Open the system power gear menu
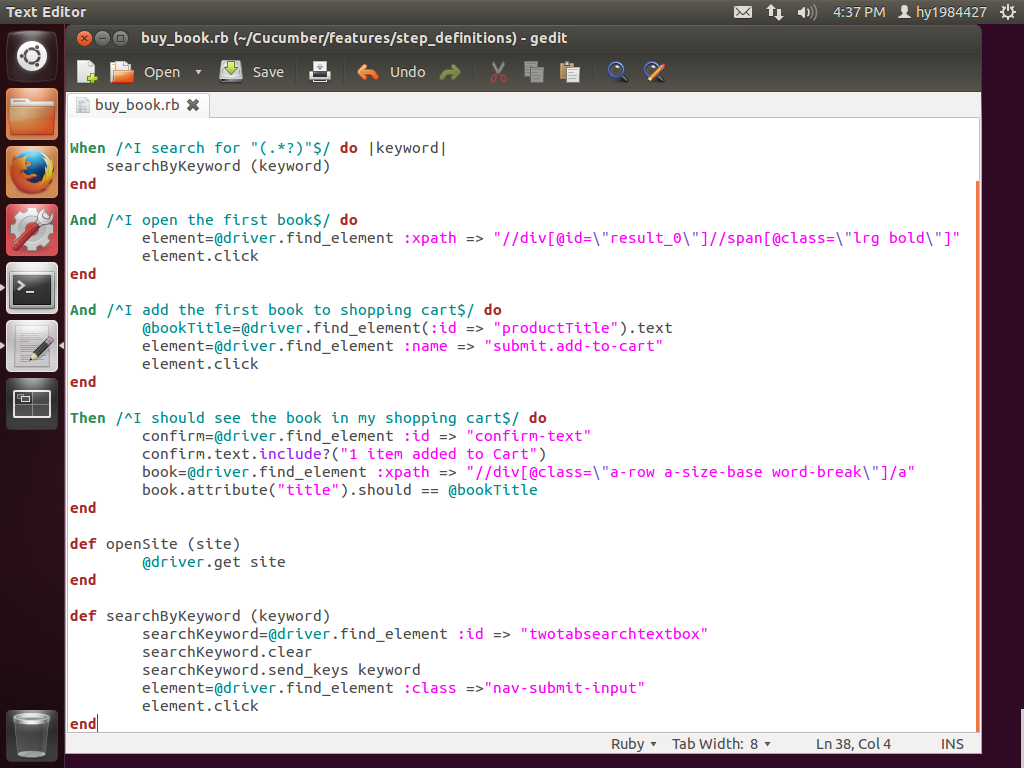 [1008, 12]
